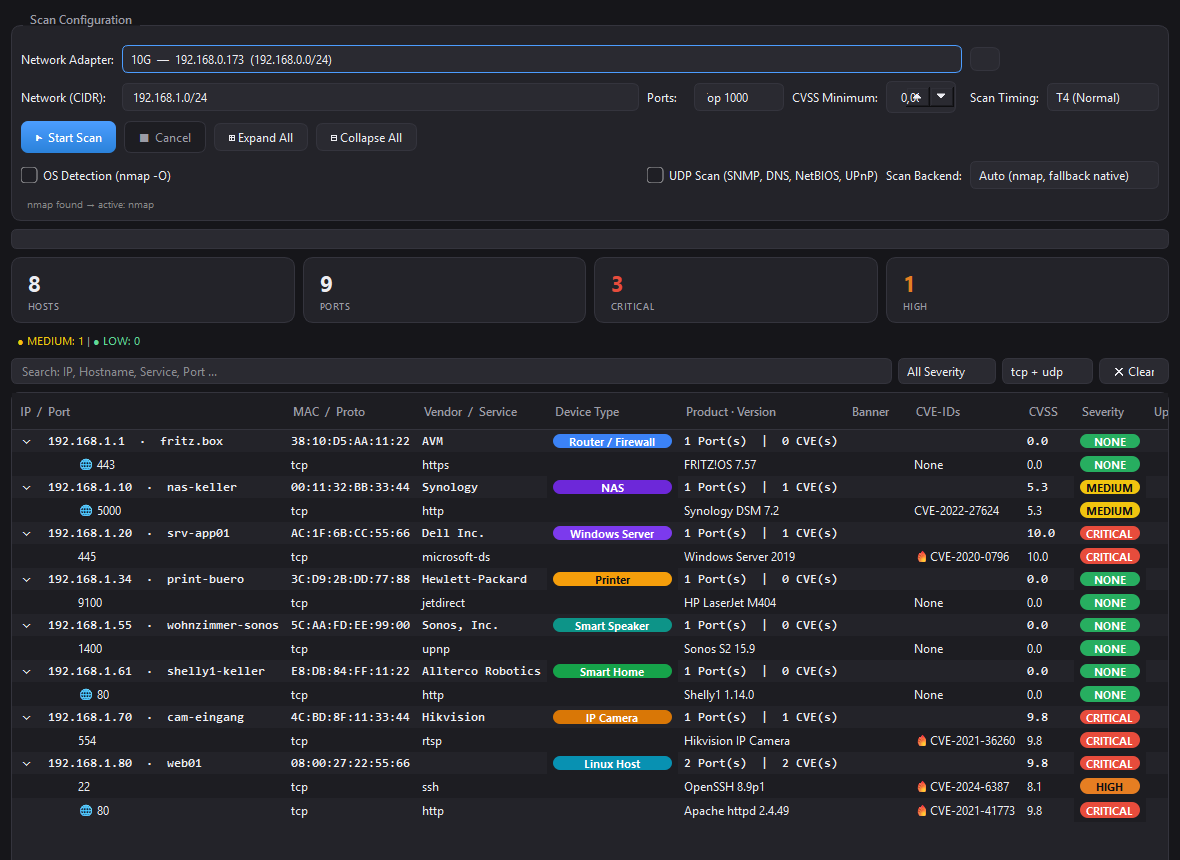Click the small button right of Network Adapter
This screenshot has width=1180, height=860.
click(x=984, y=59)
